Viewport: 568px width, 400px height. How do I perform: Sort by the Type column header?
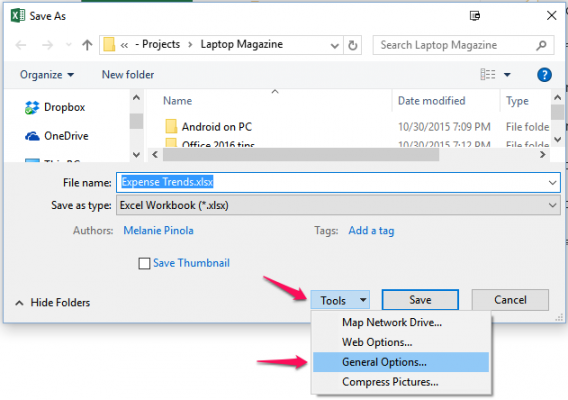click(517, 101)
